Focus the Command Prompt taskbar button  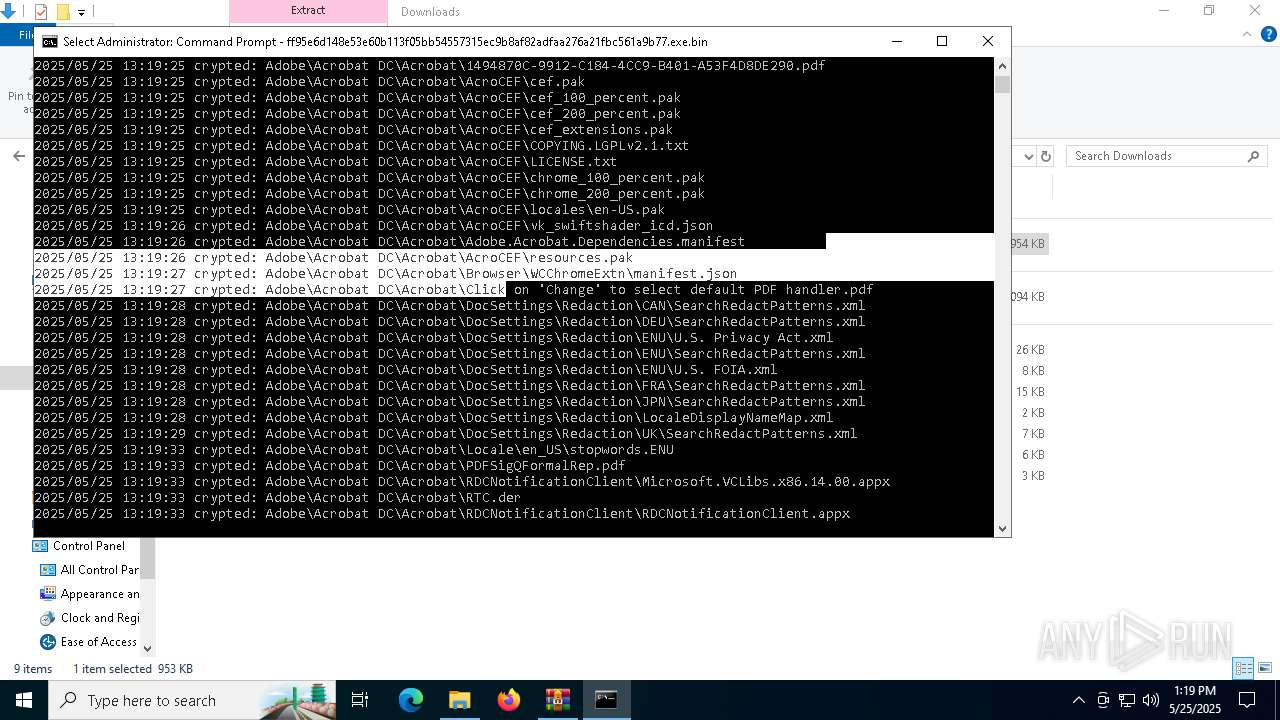(x=606, y=700)
